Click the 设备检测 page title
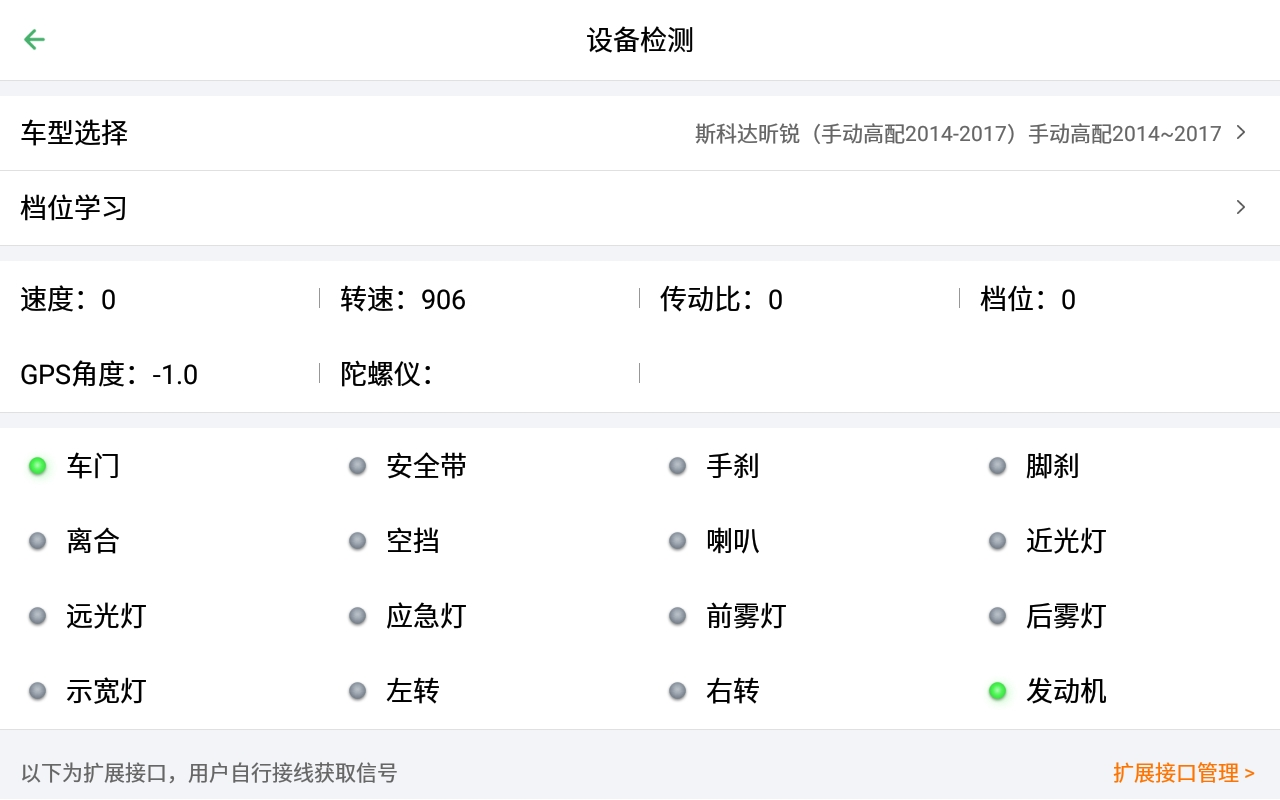1280x800 pixels. 640,40
